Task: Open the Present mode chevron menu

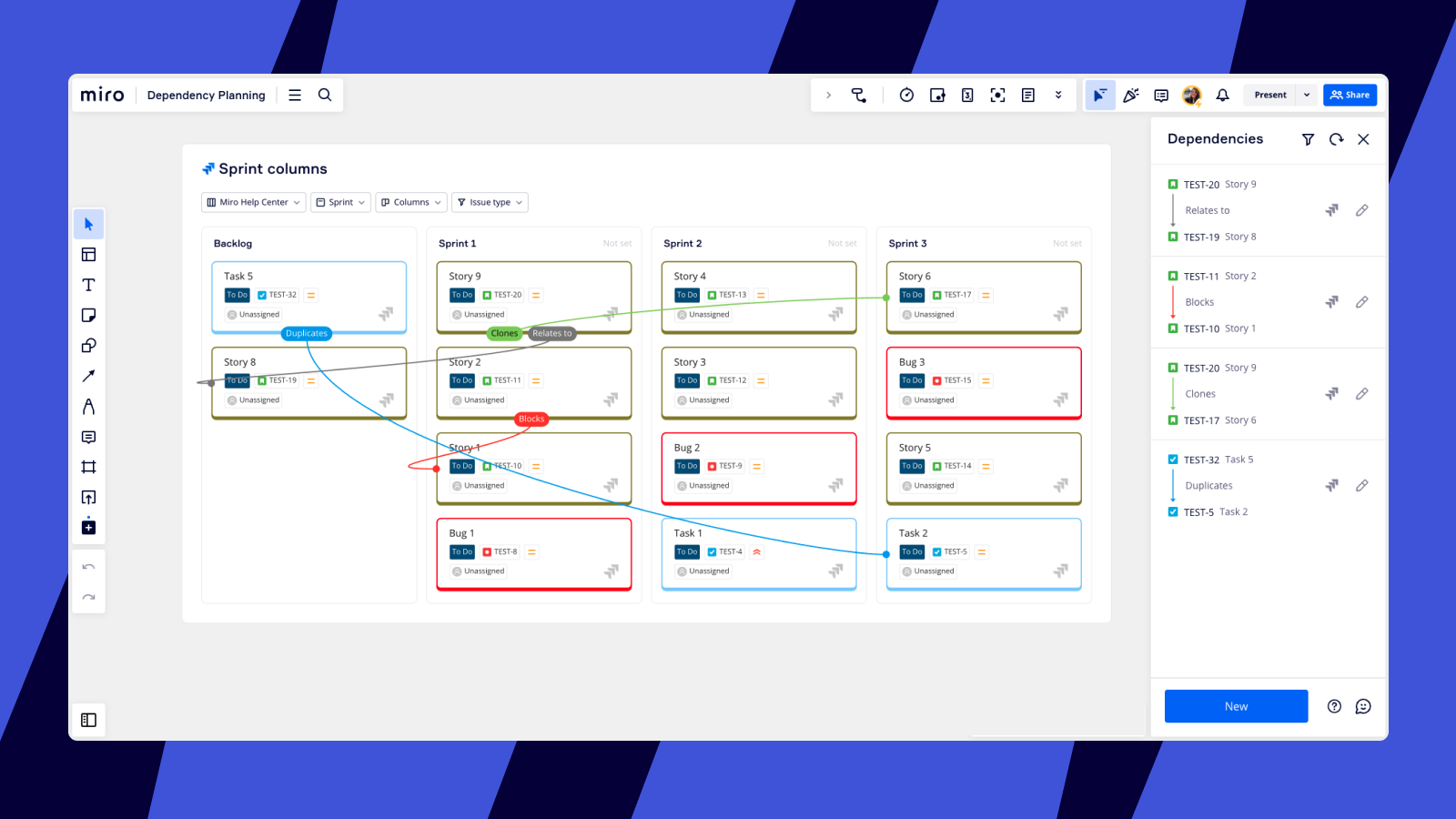Action: [x=1307, y=95]
